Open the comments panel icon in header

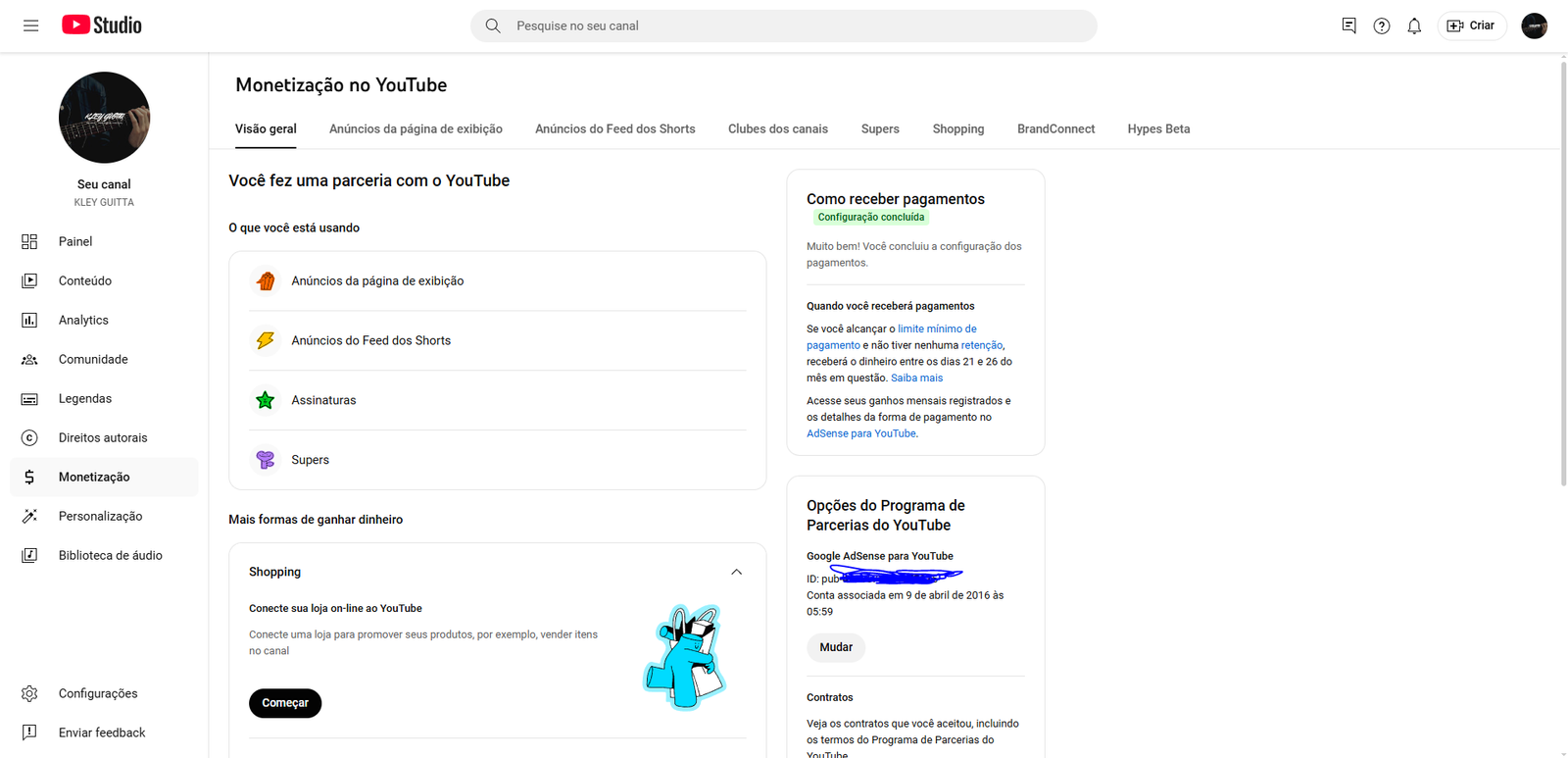pos(1348,25)
